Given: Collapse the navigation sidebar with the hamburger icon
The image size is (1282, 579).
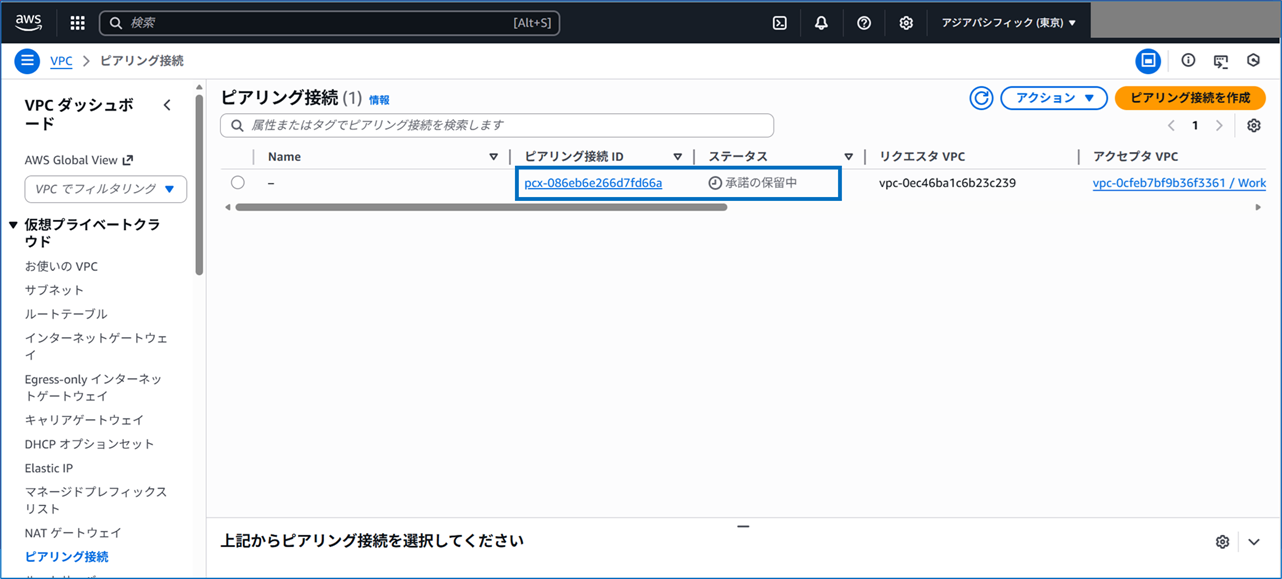Looking at the screenshot, I should (26, 60).
